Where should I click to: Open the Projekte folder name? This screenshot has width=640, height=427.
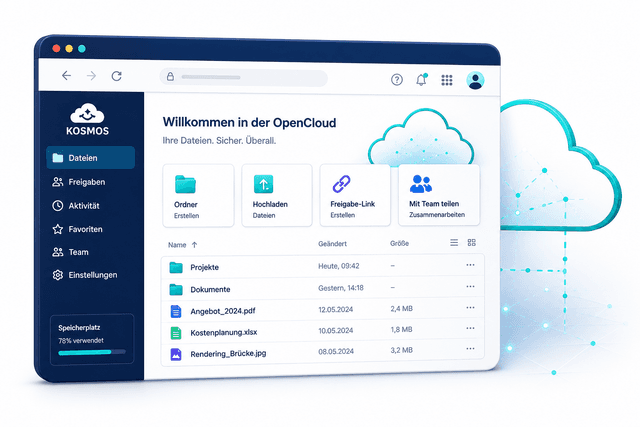tap(204, 267)
